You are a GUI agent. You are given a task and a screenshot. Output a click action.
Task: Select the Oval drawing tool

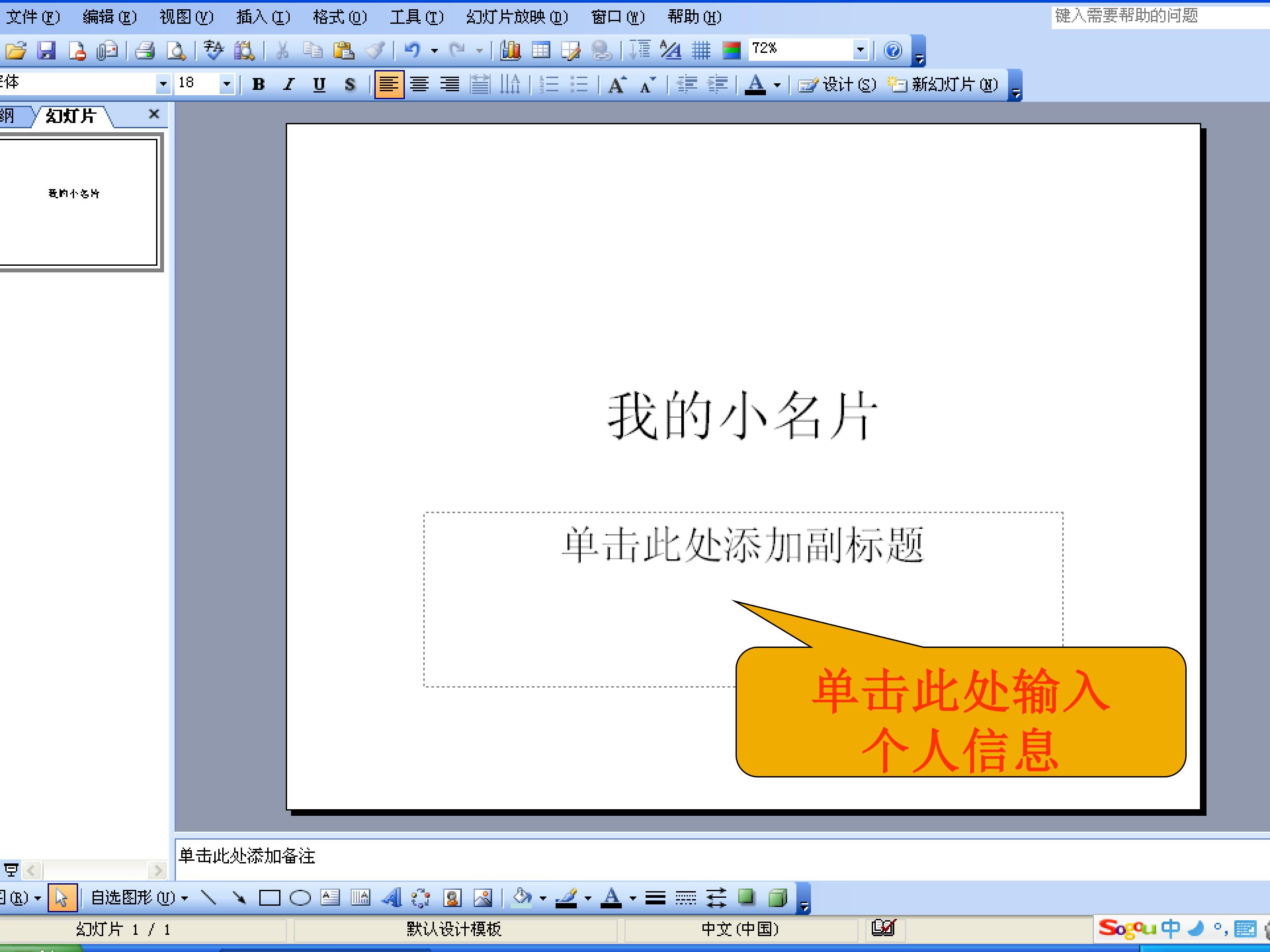[300, 897]
